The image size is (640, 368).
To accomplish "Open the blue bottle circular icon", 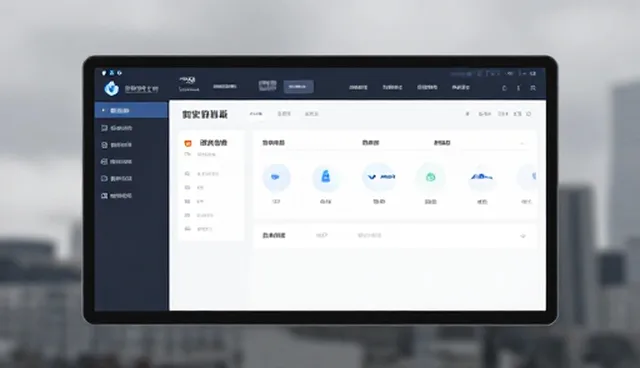I will pos(326,177).
